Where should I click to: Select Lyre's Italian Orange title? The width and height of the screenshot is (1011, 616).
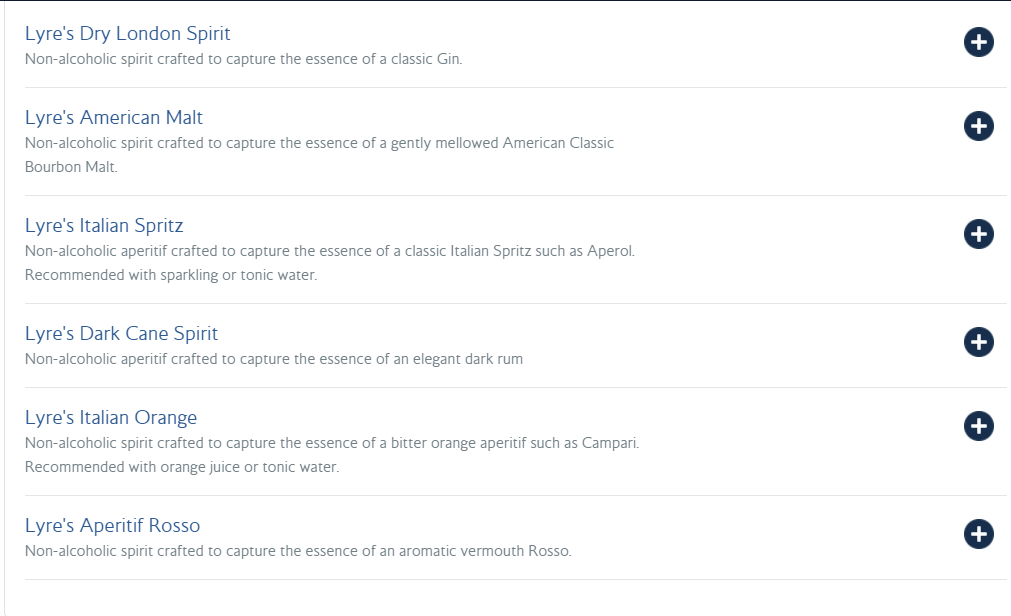click(x=111, y=418)
